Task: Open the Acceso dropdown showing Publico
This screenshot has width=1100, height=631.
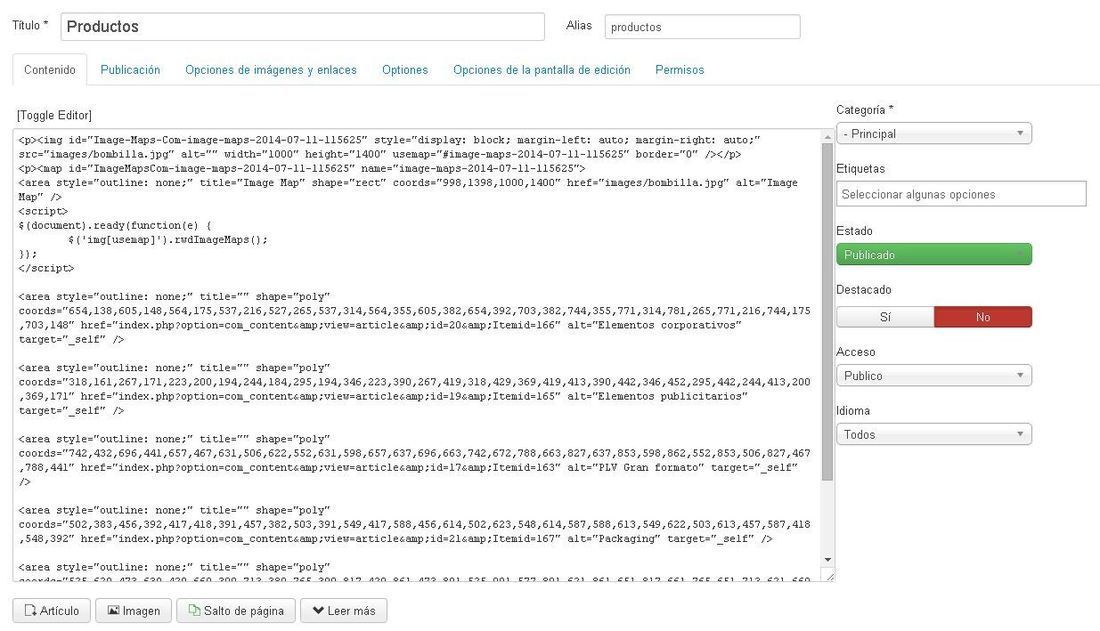Action: pyautogui.click(x=934, y=376)
